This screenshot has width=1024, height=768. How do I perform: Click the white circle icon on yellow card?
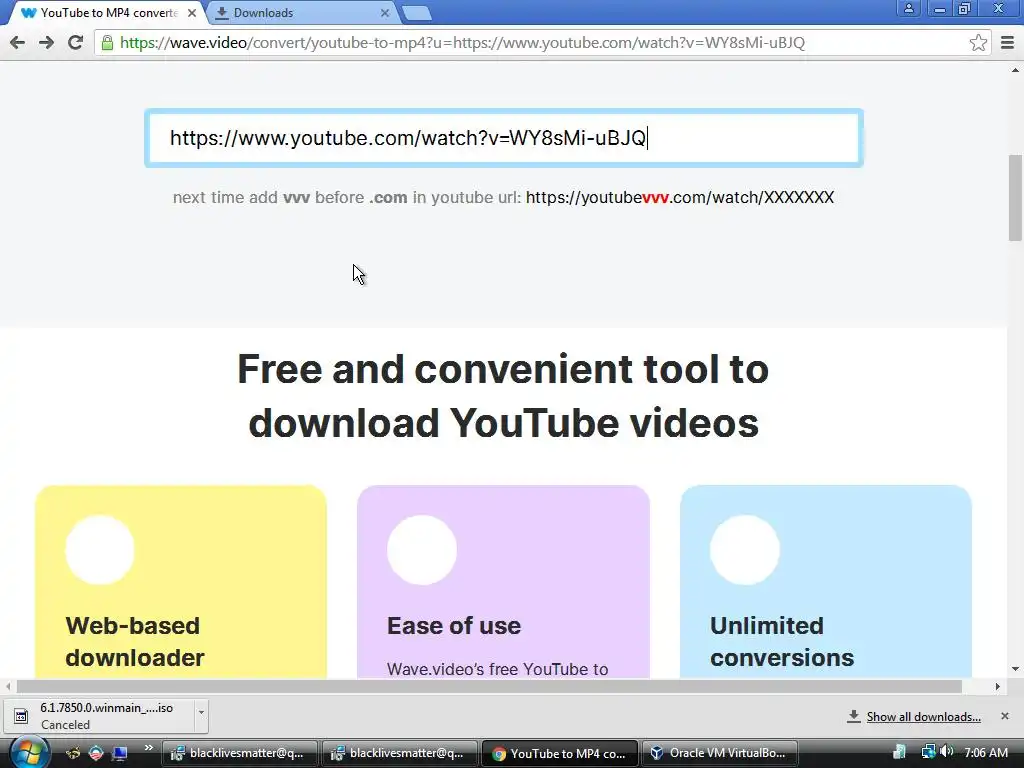coord(100,550)
